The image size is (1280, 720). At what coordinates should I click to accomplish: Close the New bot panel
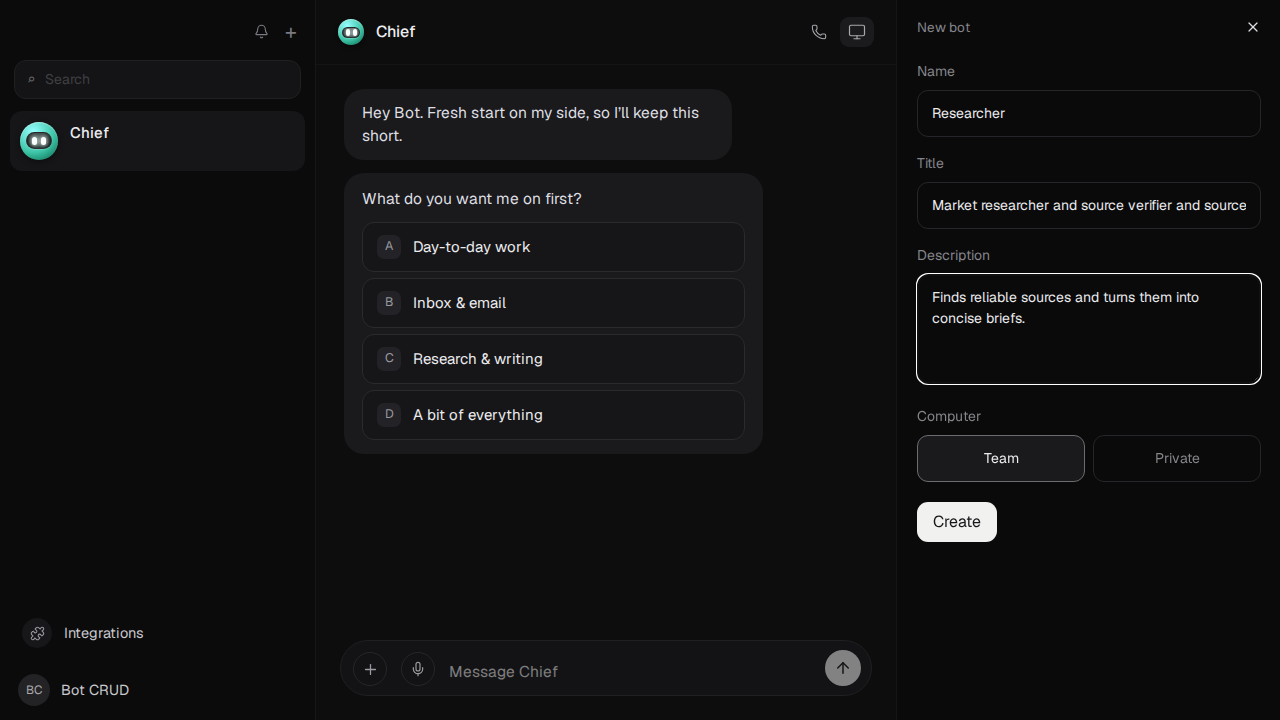click(x=1253, y=27)
